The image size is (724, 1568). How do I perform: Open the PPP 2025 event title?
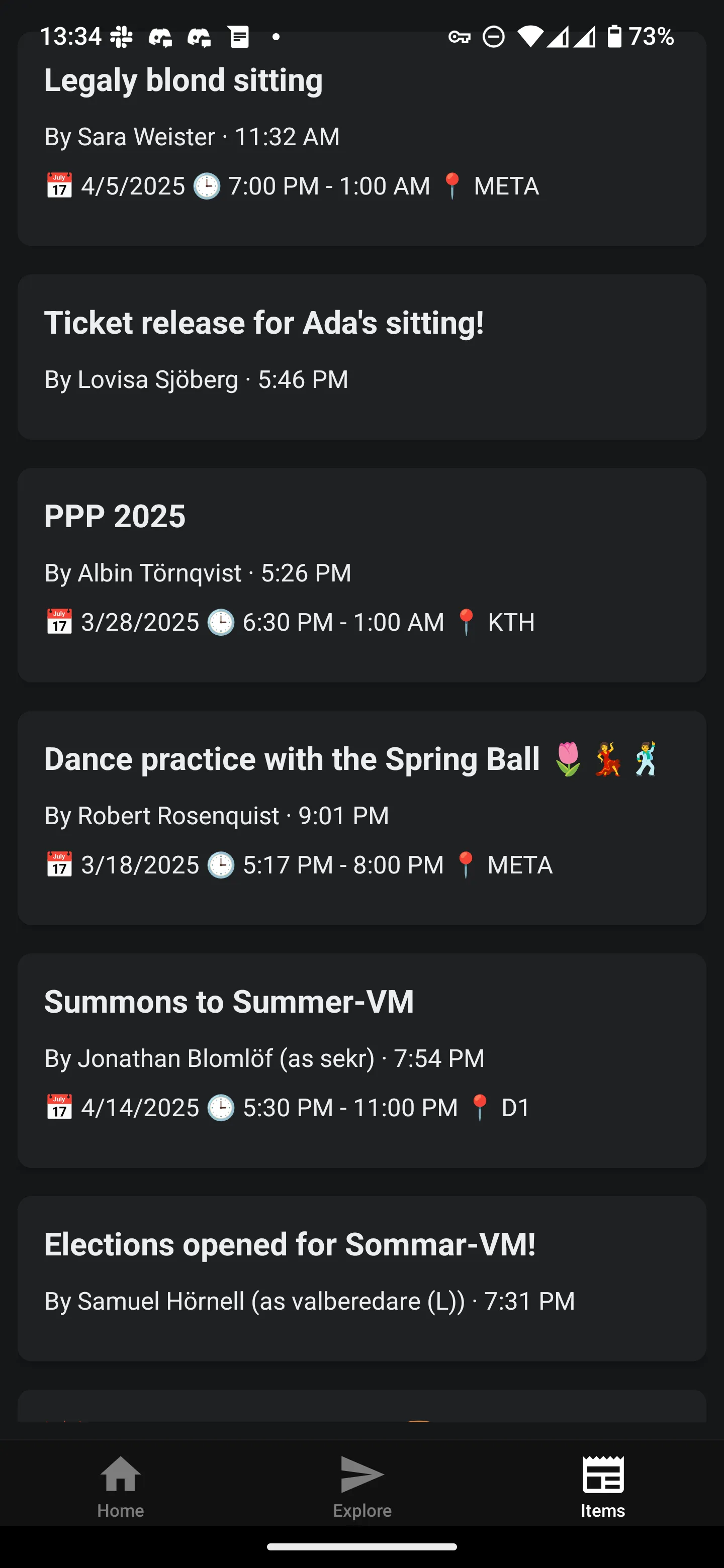tap(115, 516)
